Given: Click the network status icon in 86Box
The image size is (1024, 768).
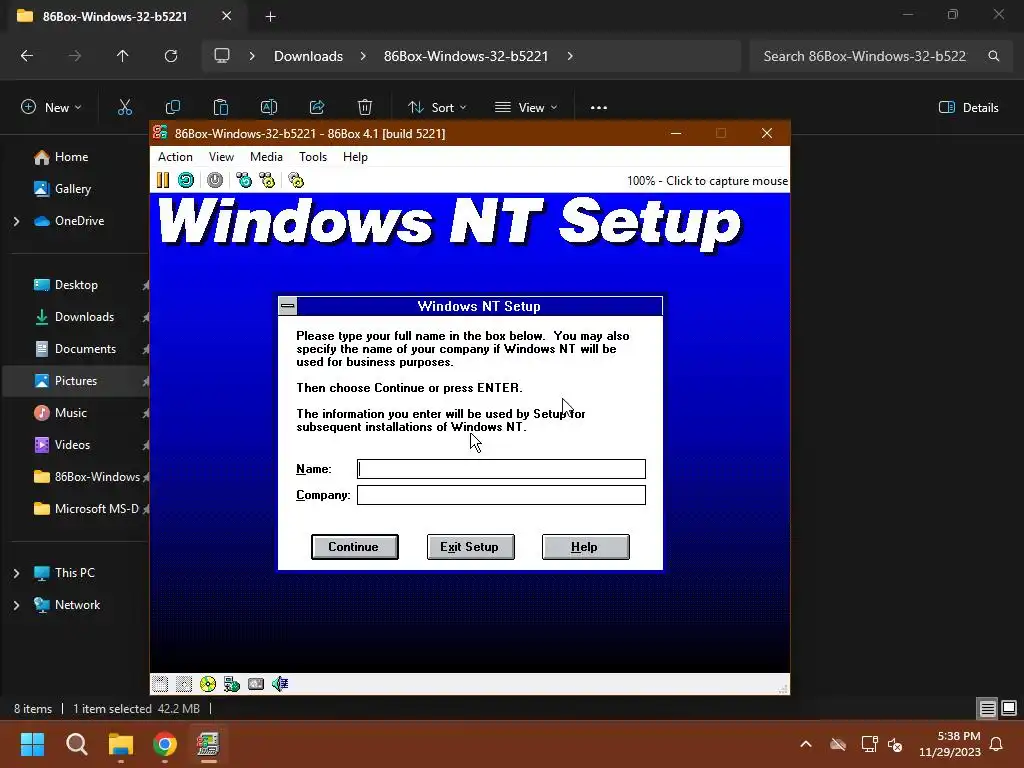Looking at the screenshot, I should [x=232, y=684].
